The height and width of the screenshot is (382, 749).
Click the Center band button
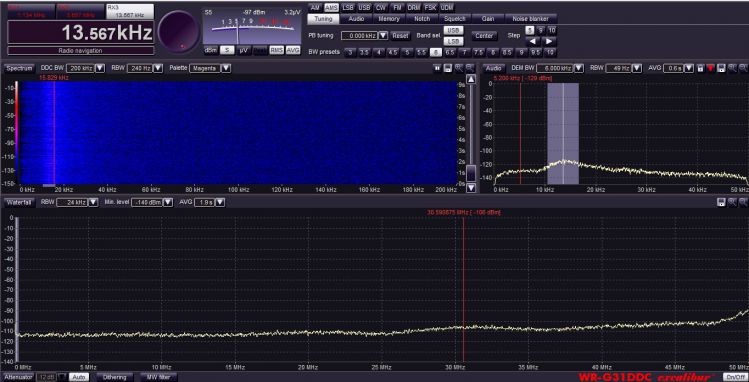pyautogui.click(x=484, y=36)
